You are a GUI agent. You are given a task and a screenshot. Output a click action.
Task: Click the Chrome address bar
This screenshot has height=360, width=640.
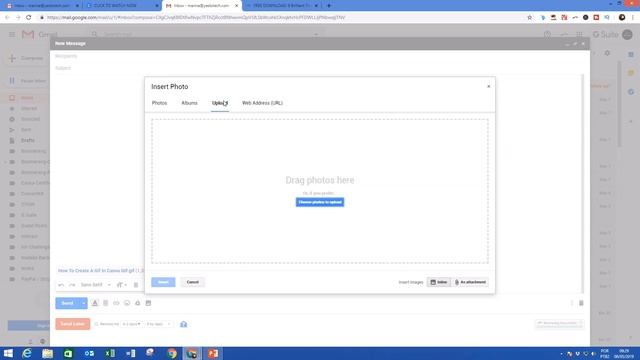(282, 18)
